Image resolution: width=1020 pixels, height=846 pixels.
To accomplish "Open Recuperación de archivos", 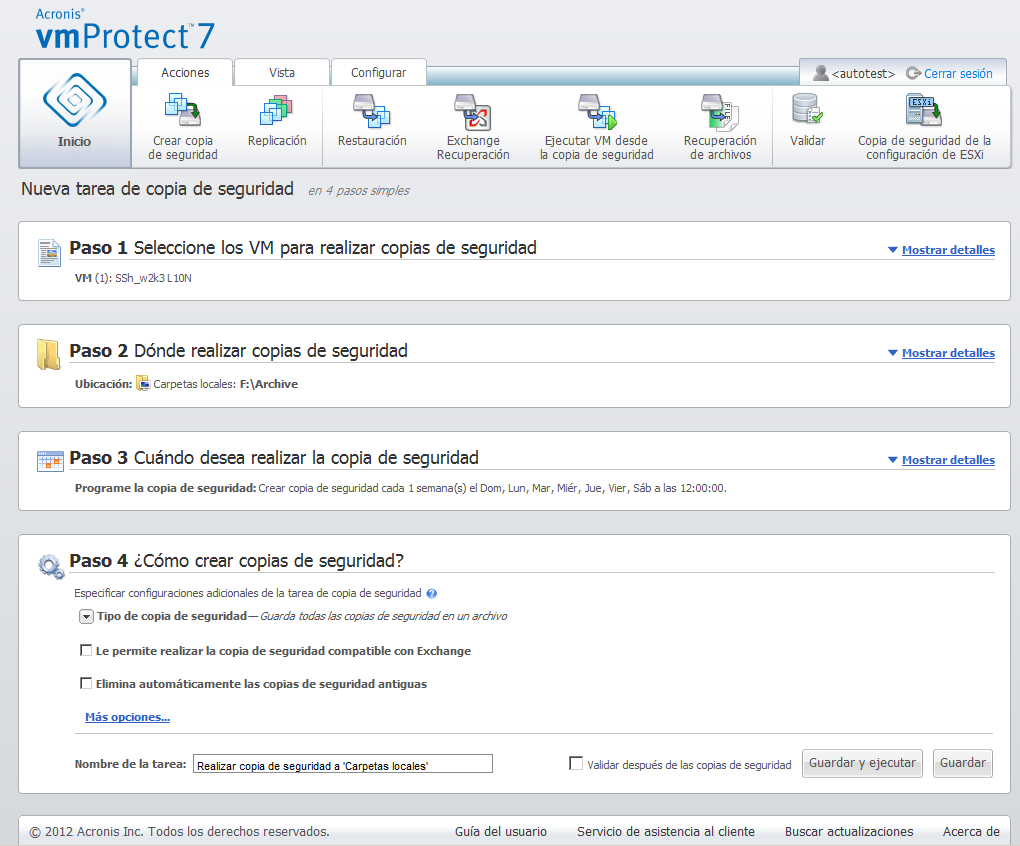I will coord(719,110).
